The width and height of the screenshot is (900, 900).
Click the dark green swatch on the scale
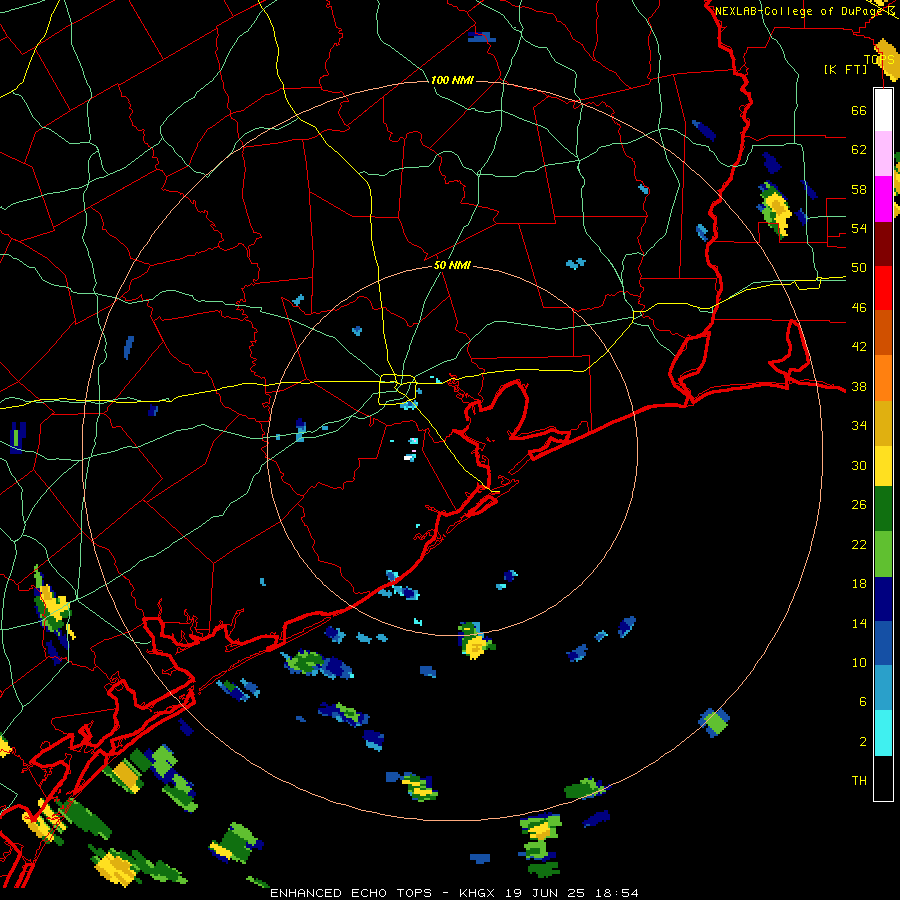883,509
